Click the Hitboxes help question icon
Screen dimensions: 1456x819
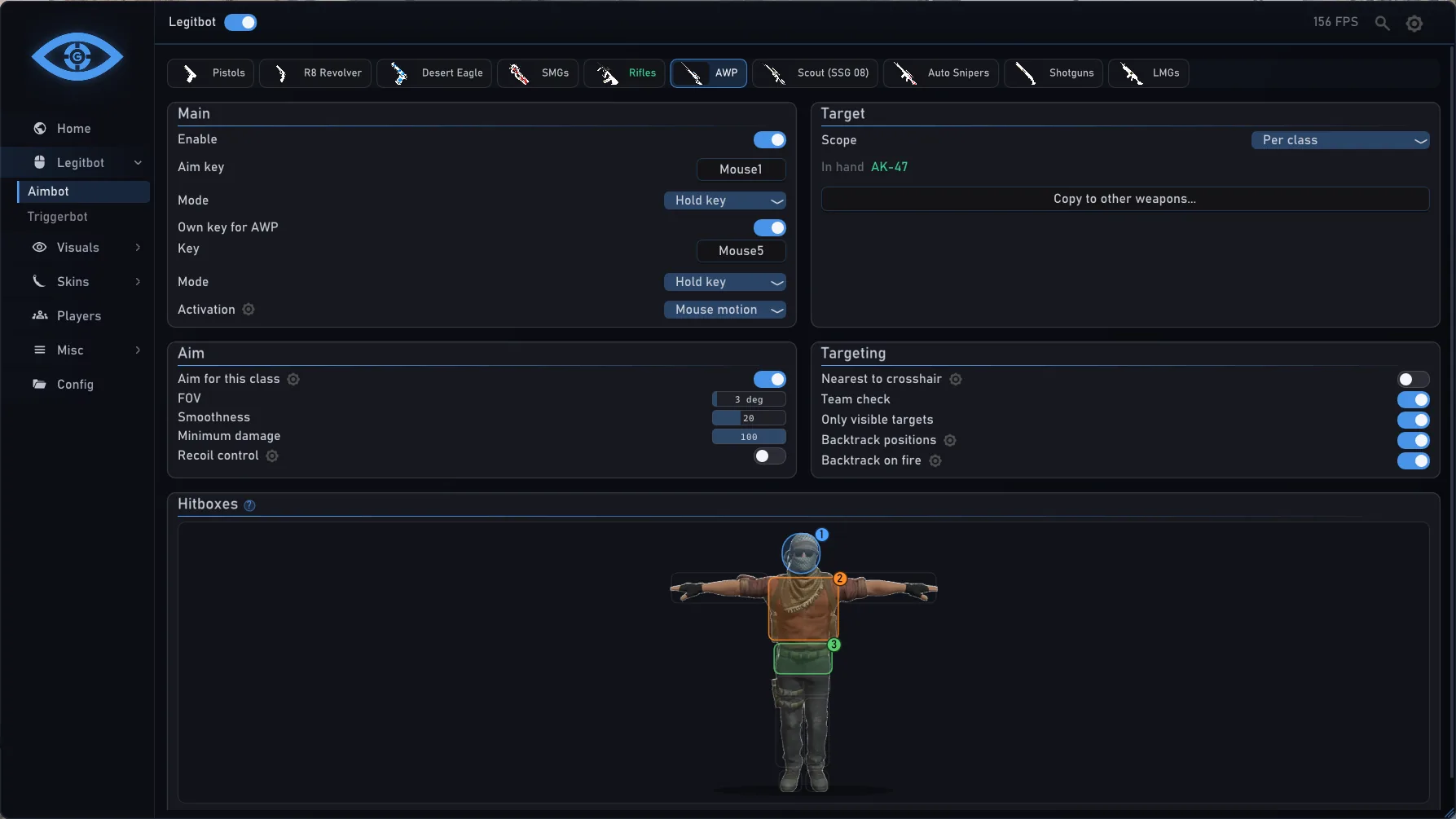(249, 505)
